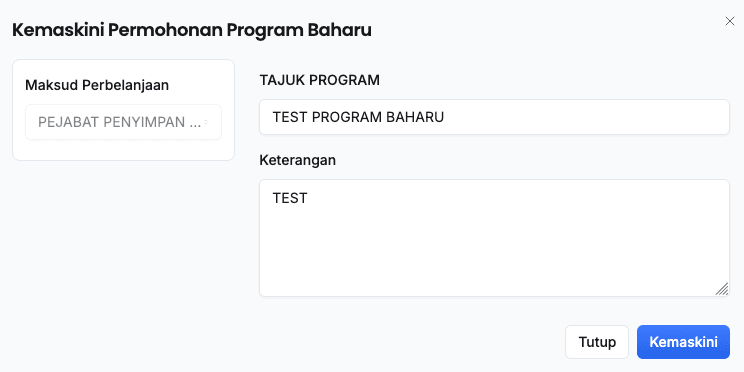
Task: Open the Maksud Perbelanjaan dropdown
Action: (123, 122)
